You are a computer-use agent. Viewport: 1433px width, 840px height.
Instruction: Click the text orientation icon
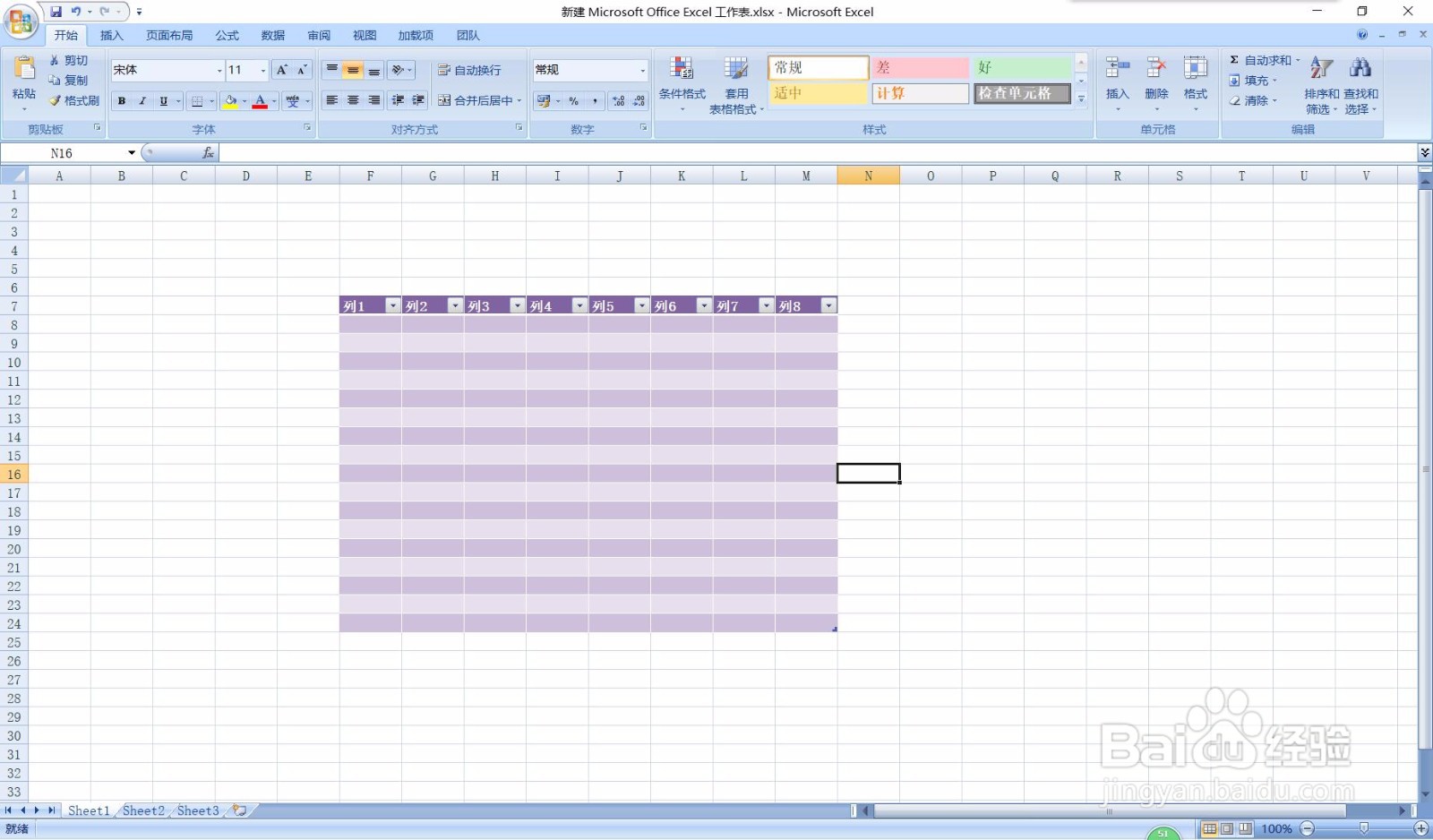coord(398,70)
